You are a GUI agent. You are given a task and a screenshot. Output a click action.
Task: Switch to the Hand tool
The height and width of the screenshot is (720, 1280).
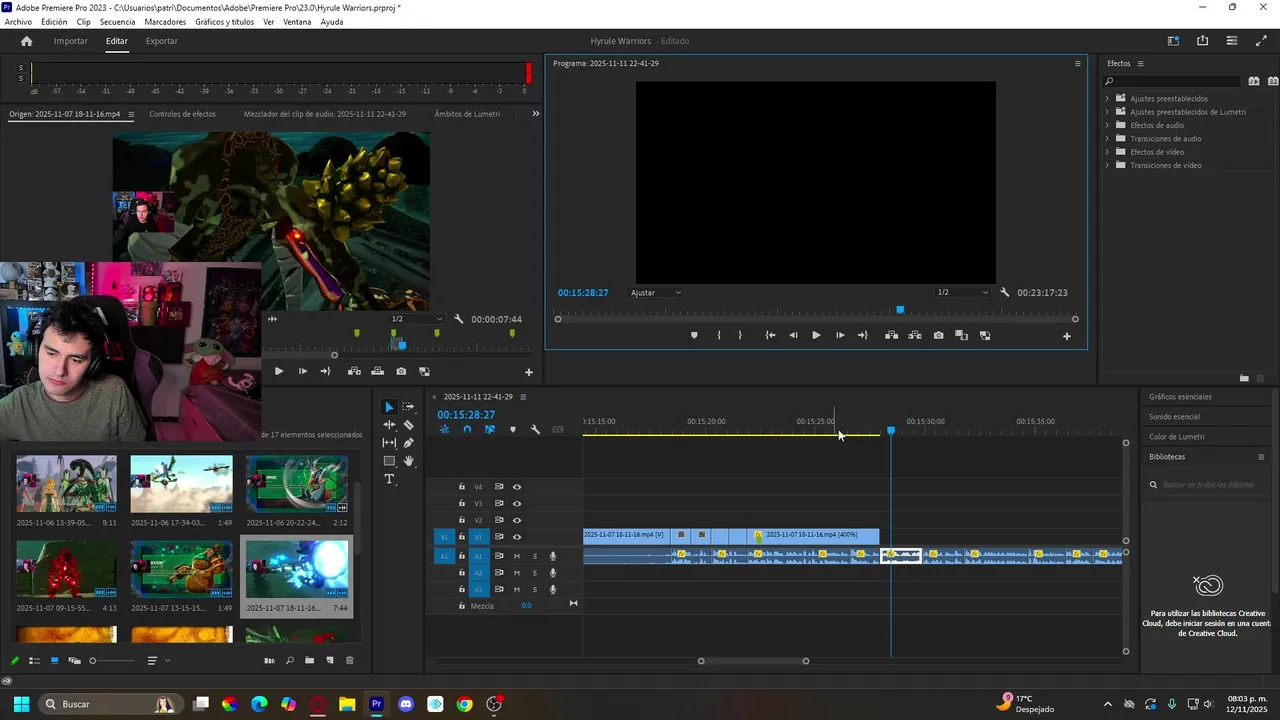pos(408,461)
